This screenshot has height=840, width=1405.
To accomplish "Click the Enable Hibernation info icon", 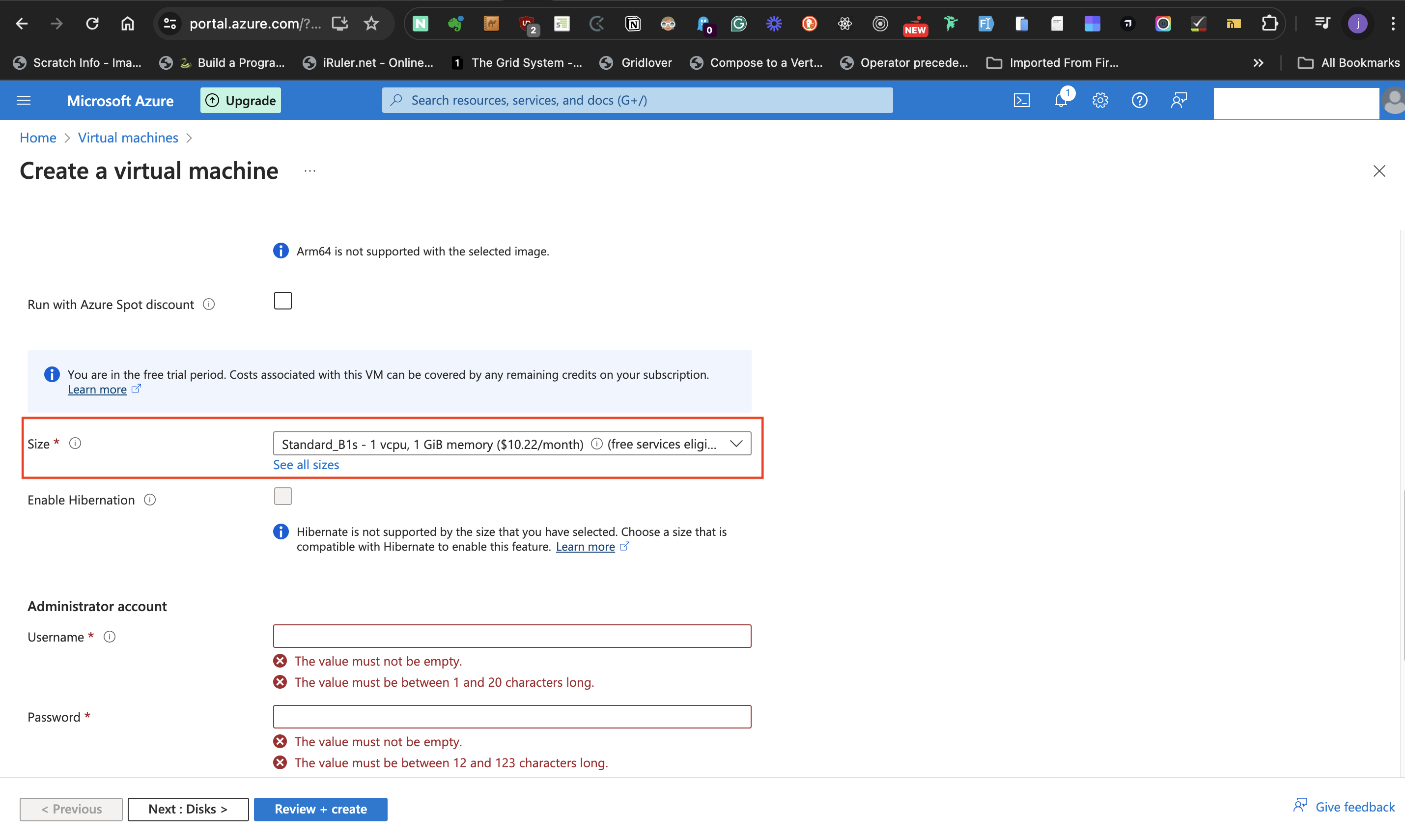I will pyautogui.click(x=150, y=500).
